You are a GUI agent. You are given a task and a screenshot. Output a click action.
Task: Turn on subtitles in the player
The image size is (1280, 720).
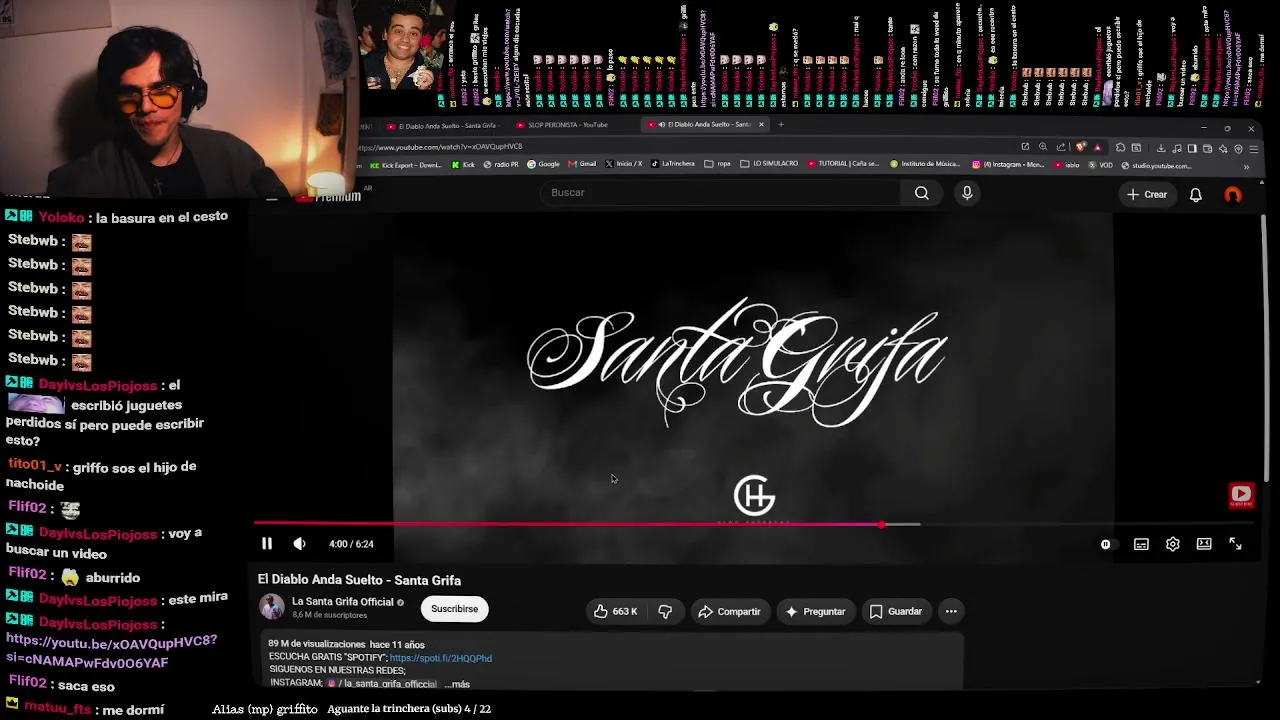pyautogui.click(x=1141, y=544)
